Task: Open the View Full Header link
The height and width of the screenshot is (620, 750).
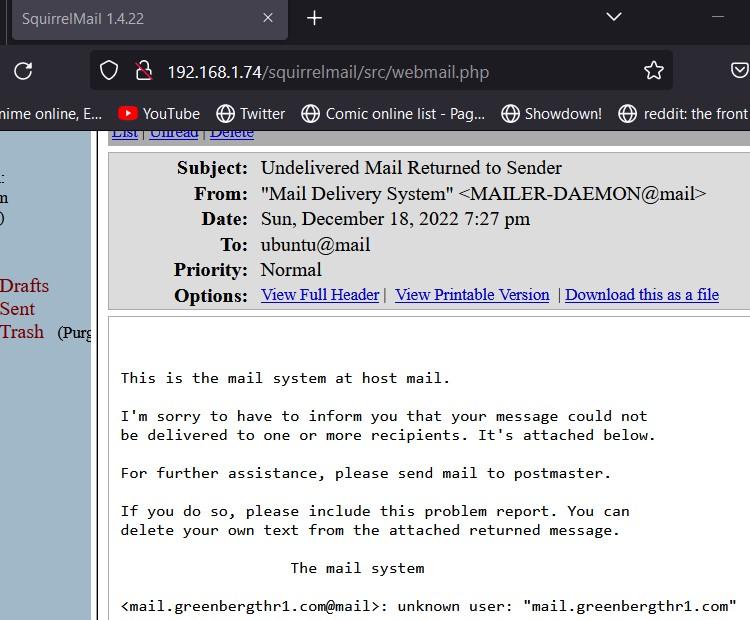Action: click(320, 295)
